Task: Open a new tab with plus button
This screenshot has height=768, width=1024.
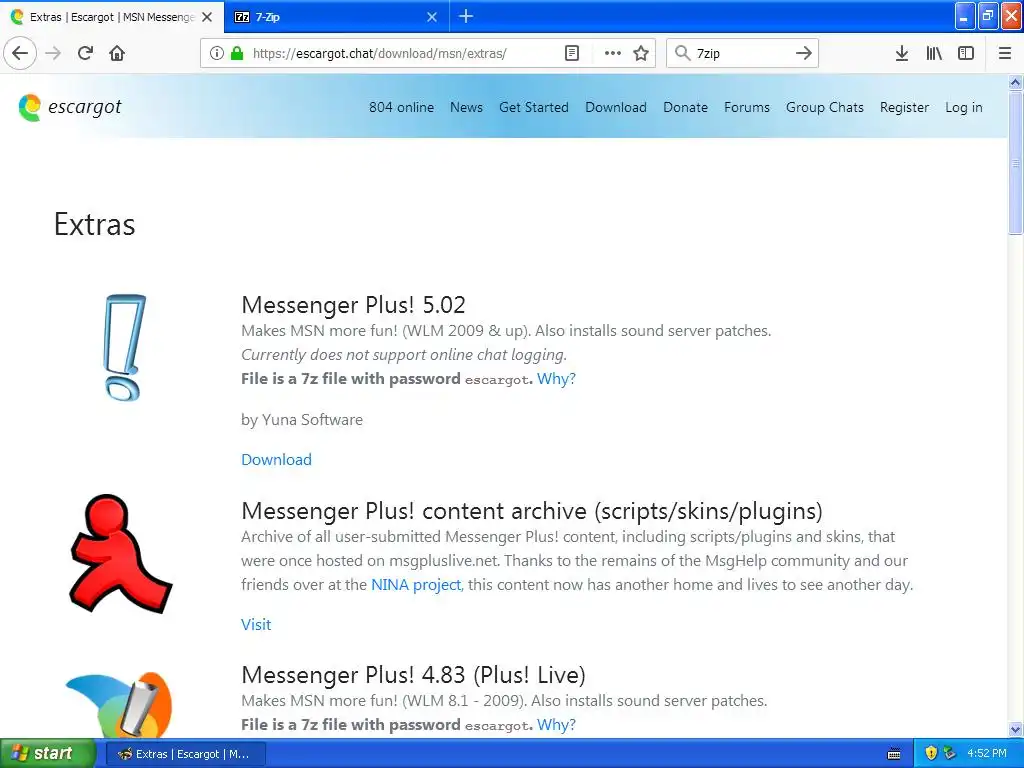Action: (x=466, y=16)
